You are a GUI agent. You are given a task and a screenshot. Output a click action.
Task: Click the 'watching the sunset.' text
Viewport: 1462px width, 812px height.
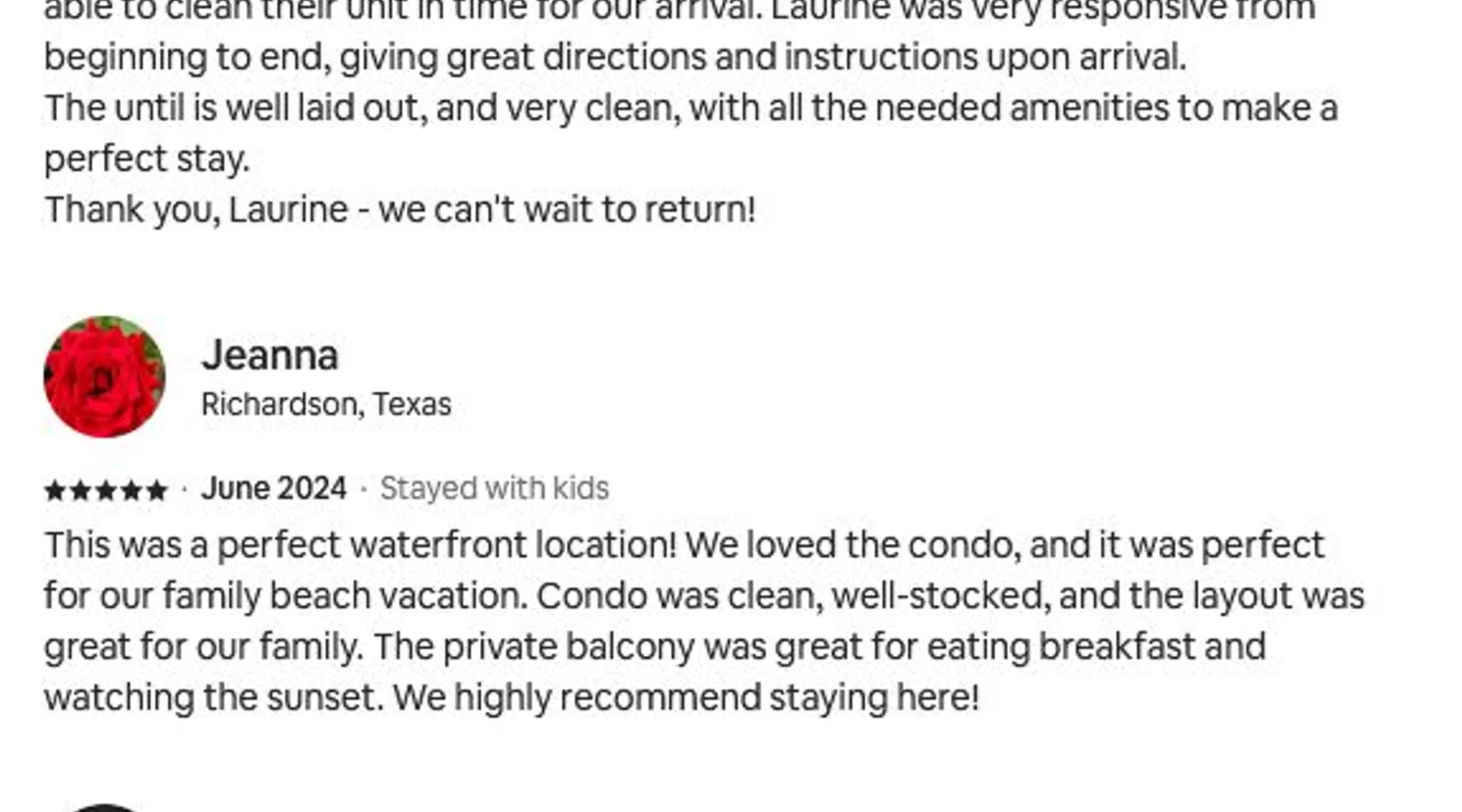214,698
